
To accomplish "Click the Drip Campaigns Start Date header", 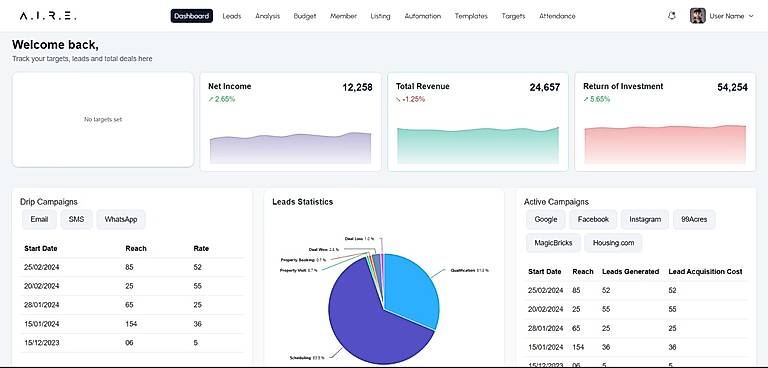I will point(41,248).
